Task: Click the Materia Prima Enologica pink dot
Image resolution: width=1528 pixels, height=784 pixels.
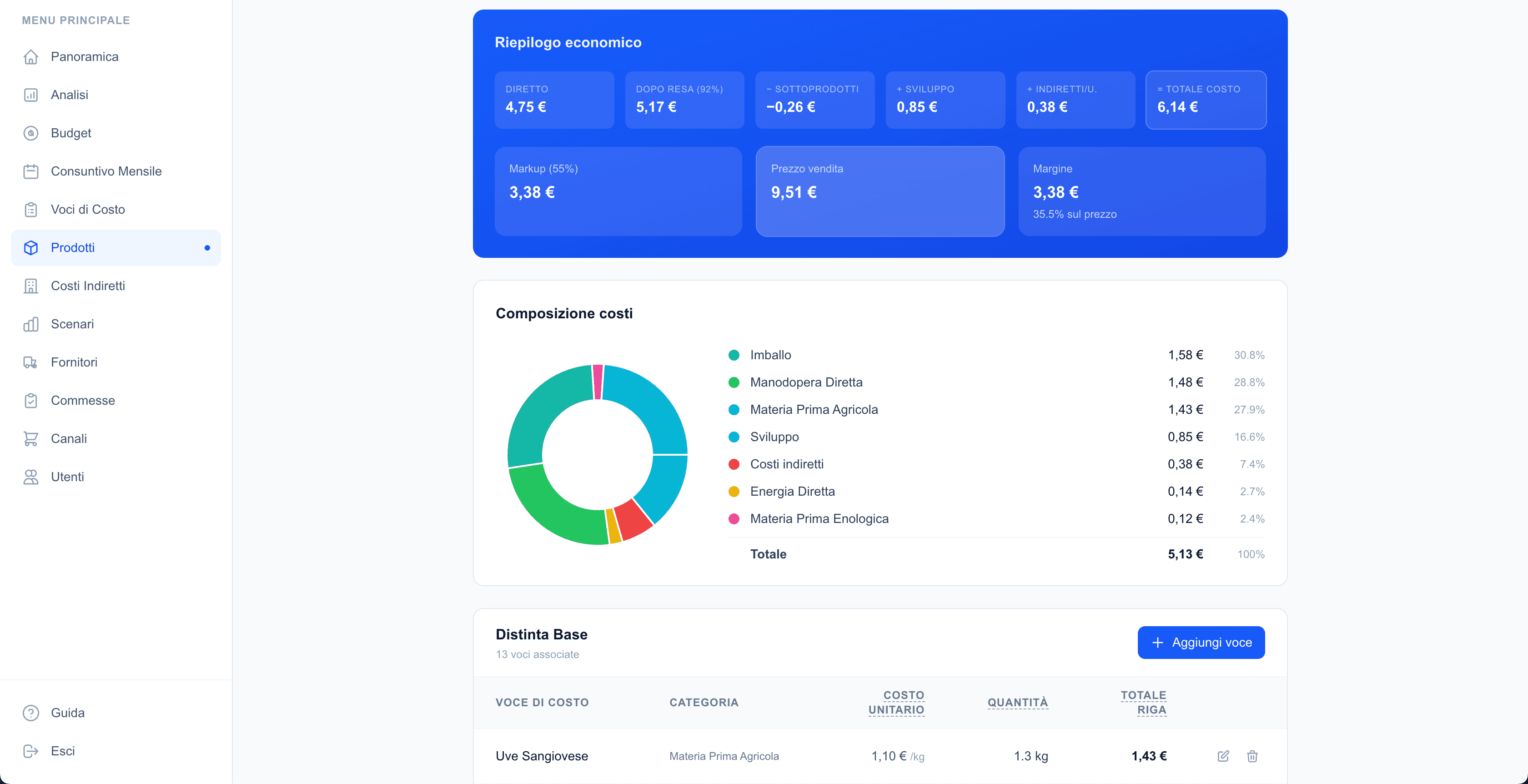Action: tap(734, 519)
